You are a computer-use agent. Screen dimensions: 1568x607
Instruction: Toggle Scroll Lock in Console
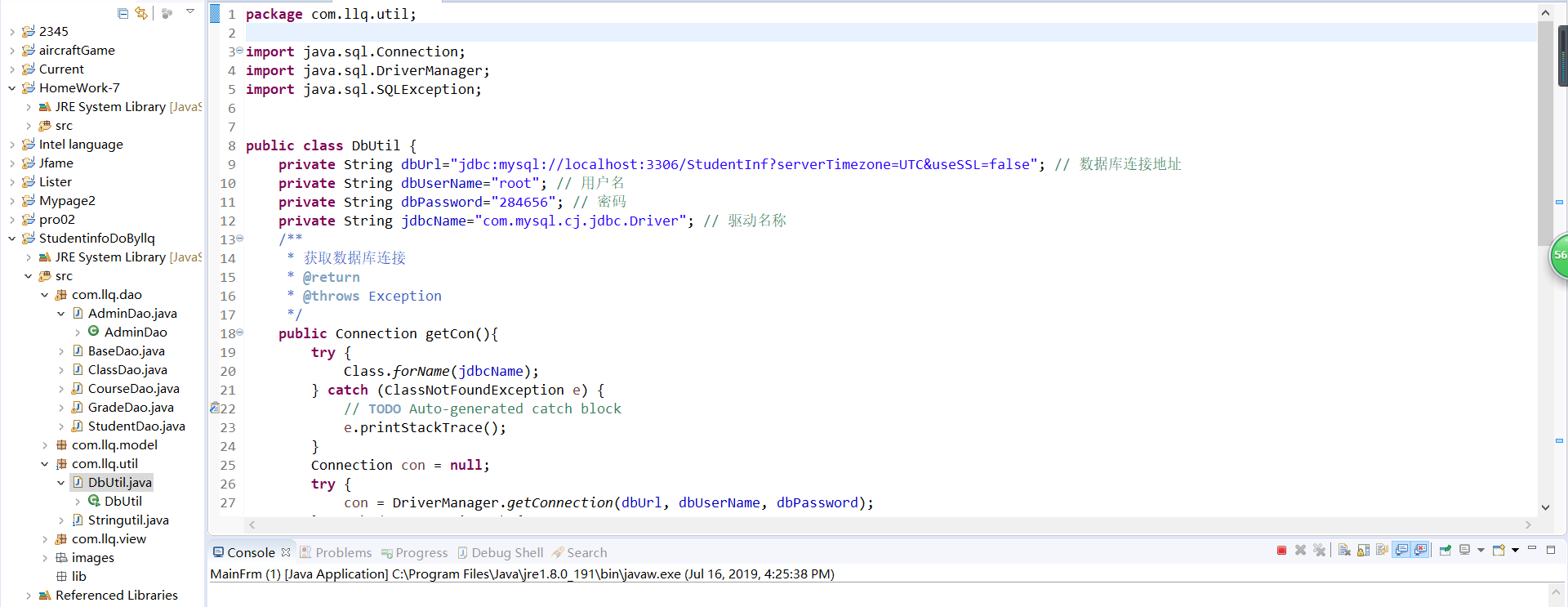click(x=1363, y=551)
